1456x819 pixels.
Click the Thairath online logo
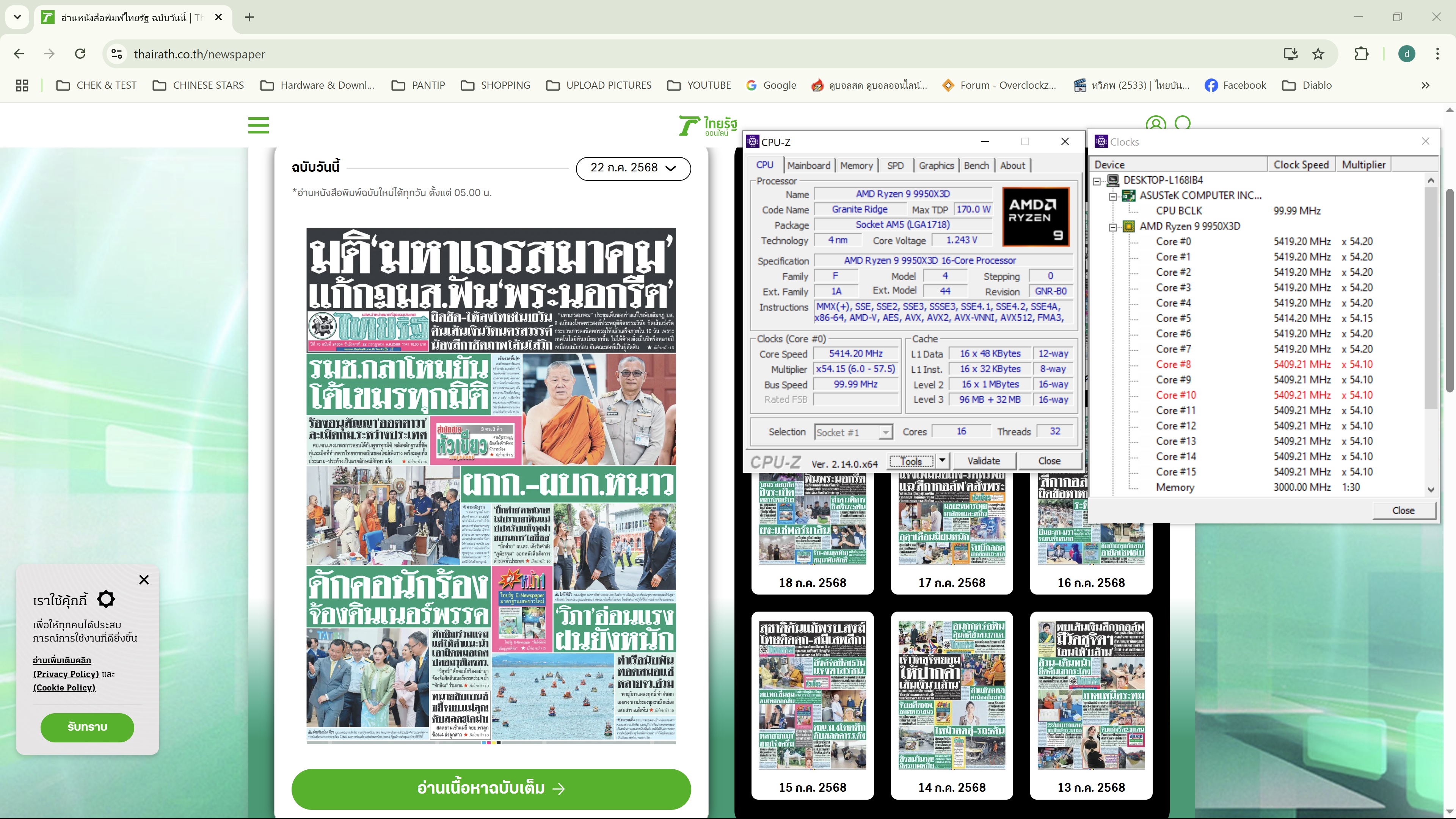click(x=708, y=126)
